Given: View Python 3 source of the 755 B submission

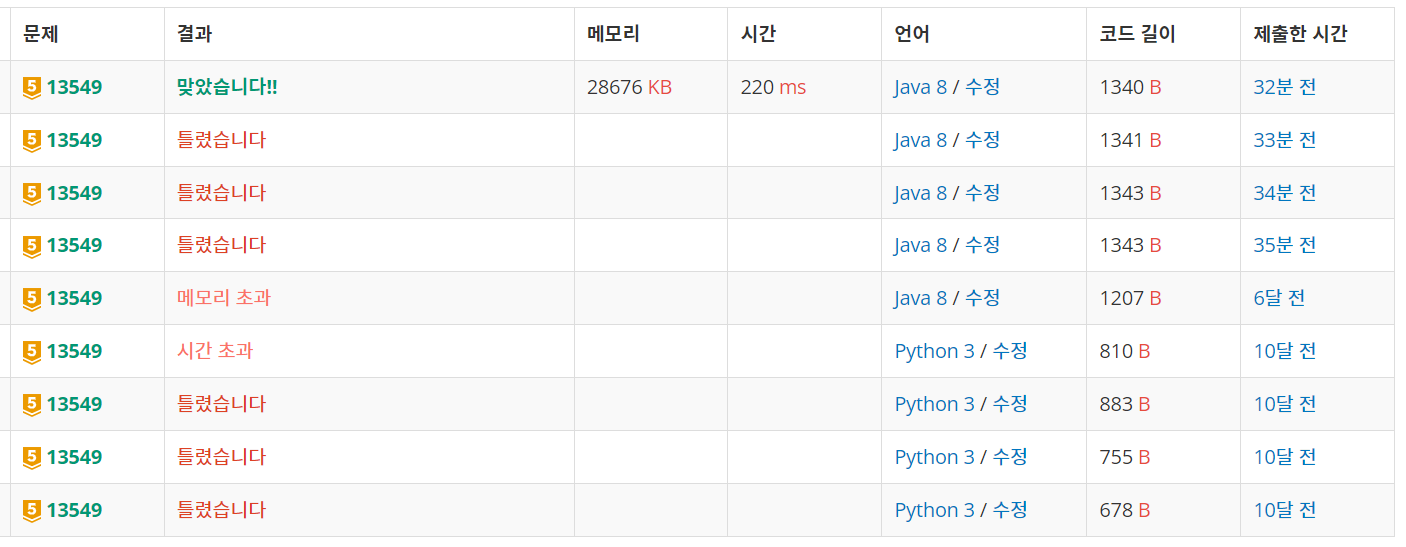Looking at the screenshot, I should 934,457.
